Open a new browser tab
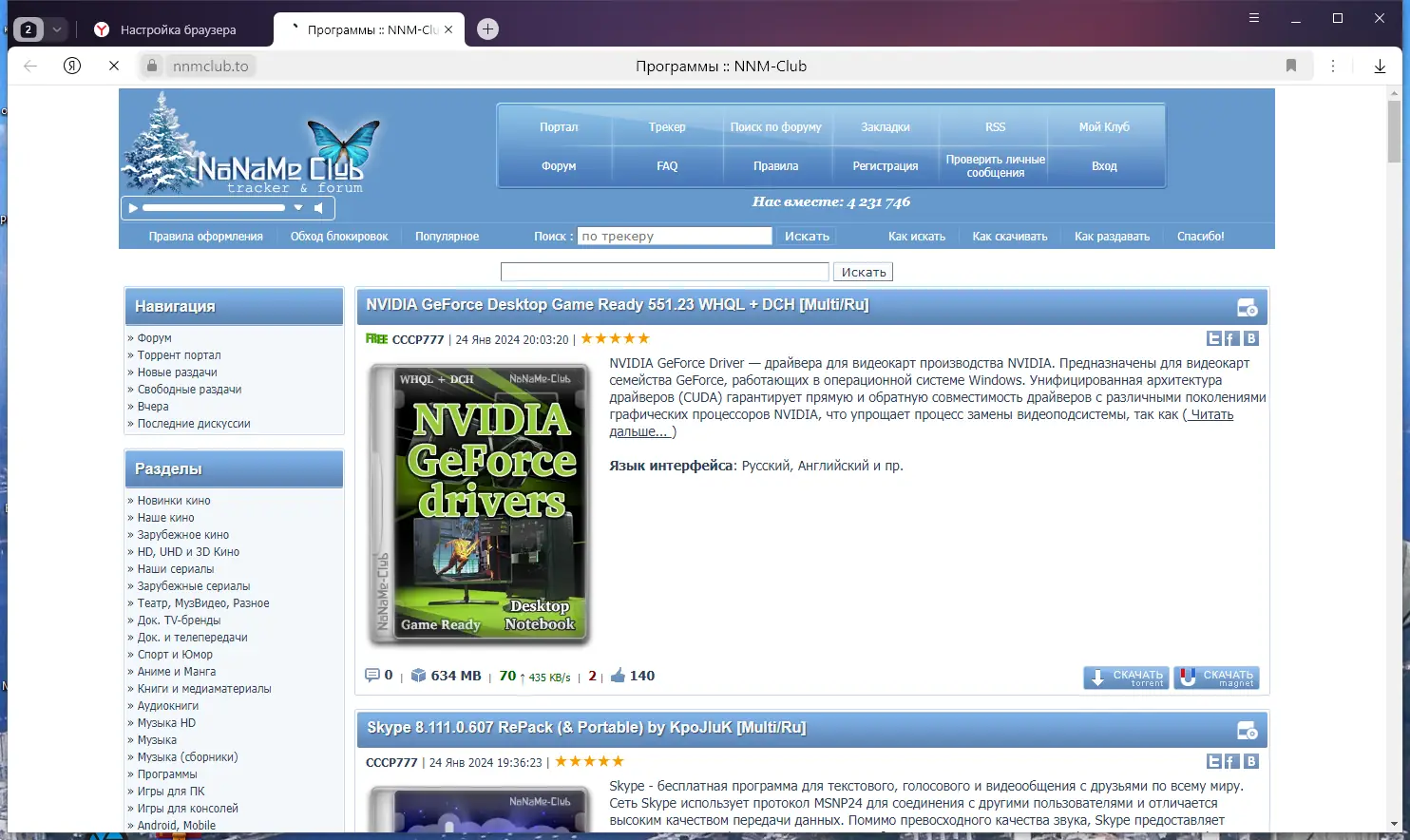1410x840 pixels. coord(487,29)
